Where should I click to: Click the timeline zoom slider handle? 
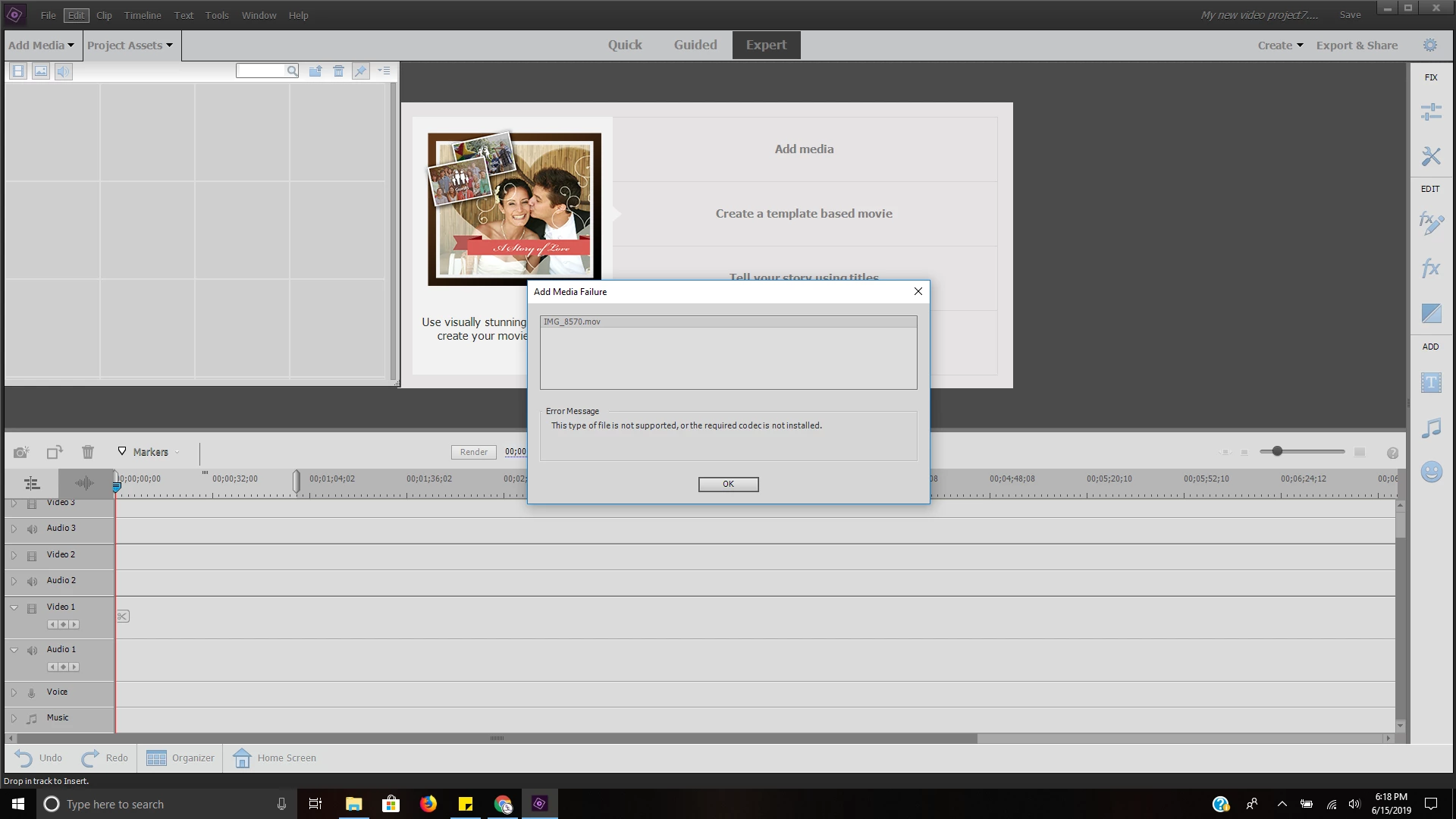tap(1277, 451)
